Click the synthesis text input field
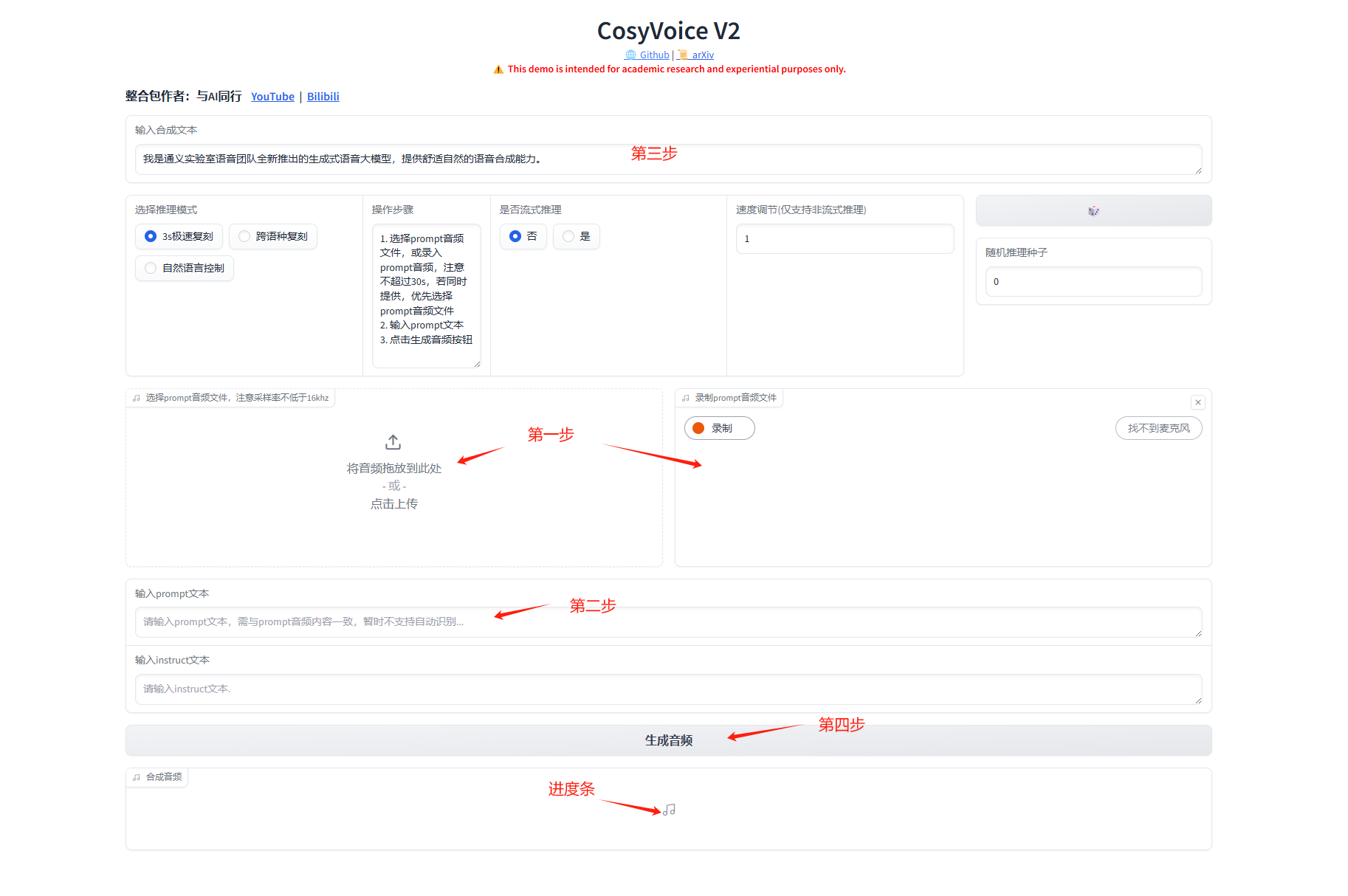This screenshot has height=896, width=1348. (669, 159)
